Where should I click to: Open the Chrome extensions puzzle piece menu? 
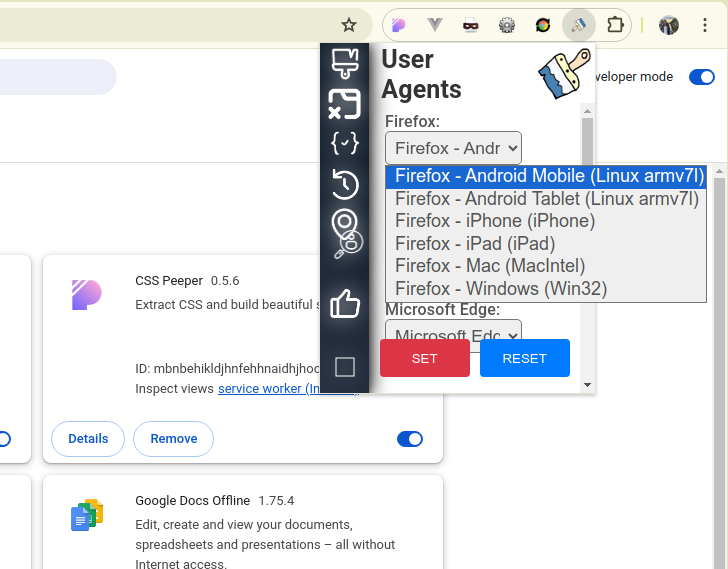point(616,25)
